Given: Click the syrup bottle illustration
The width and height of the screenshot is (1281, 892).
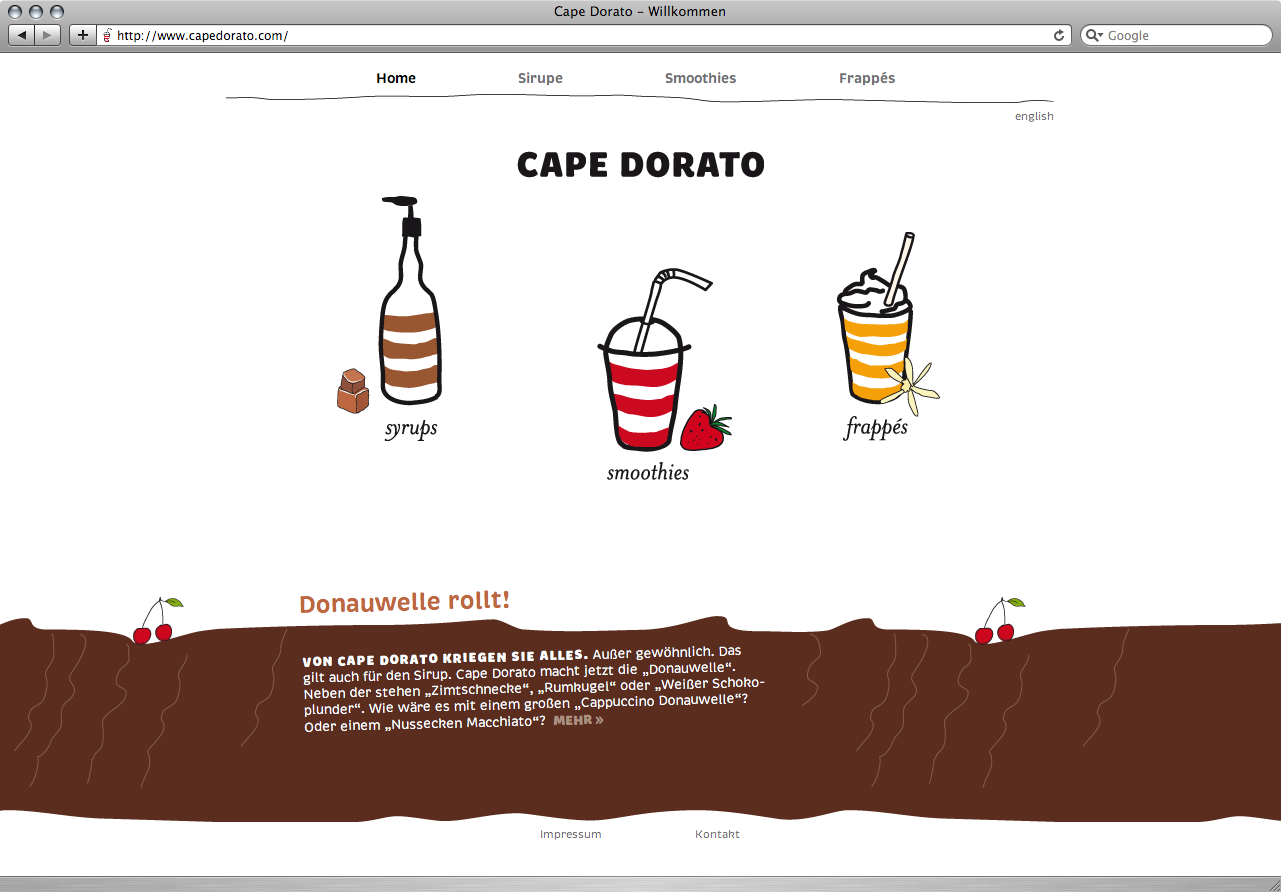Looking at the screenshot, I should [x=409, y=300].
